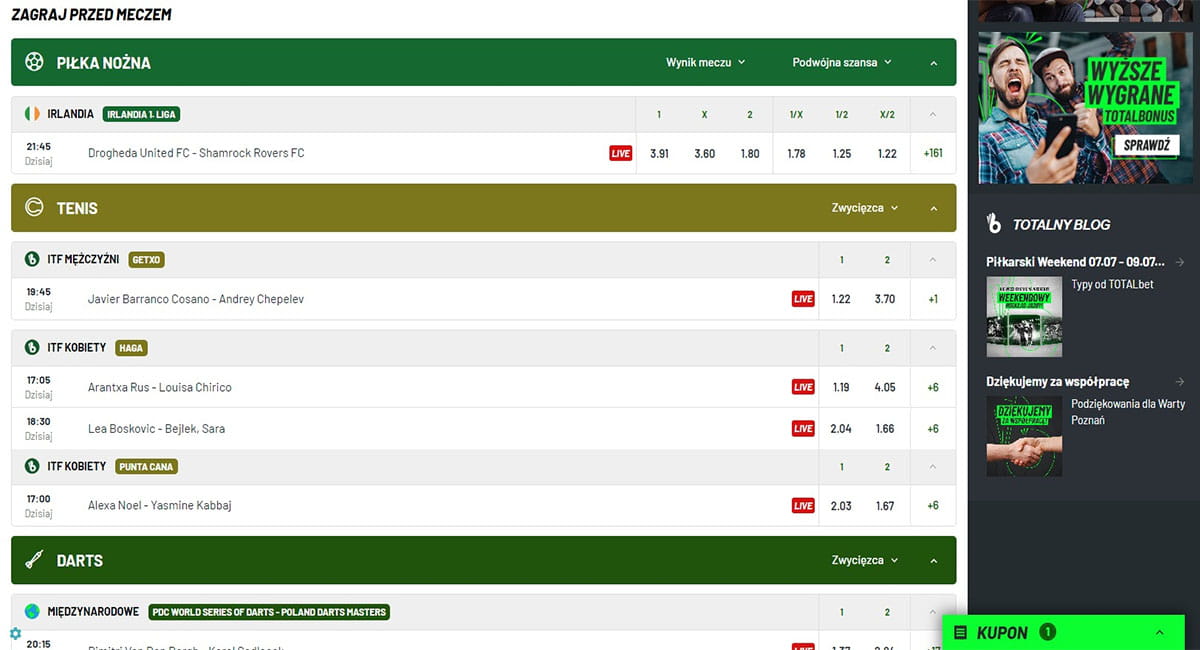Click the Irish flag icon next to Irlandia
The height and width of the screenshot is (650, 1200).
click(x=33, y=114)
